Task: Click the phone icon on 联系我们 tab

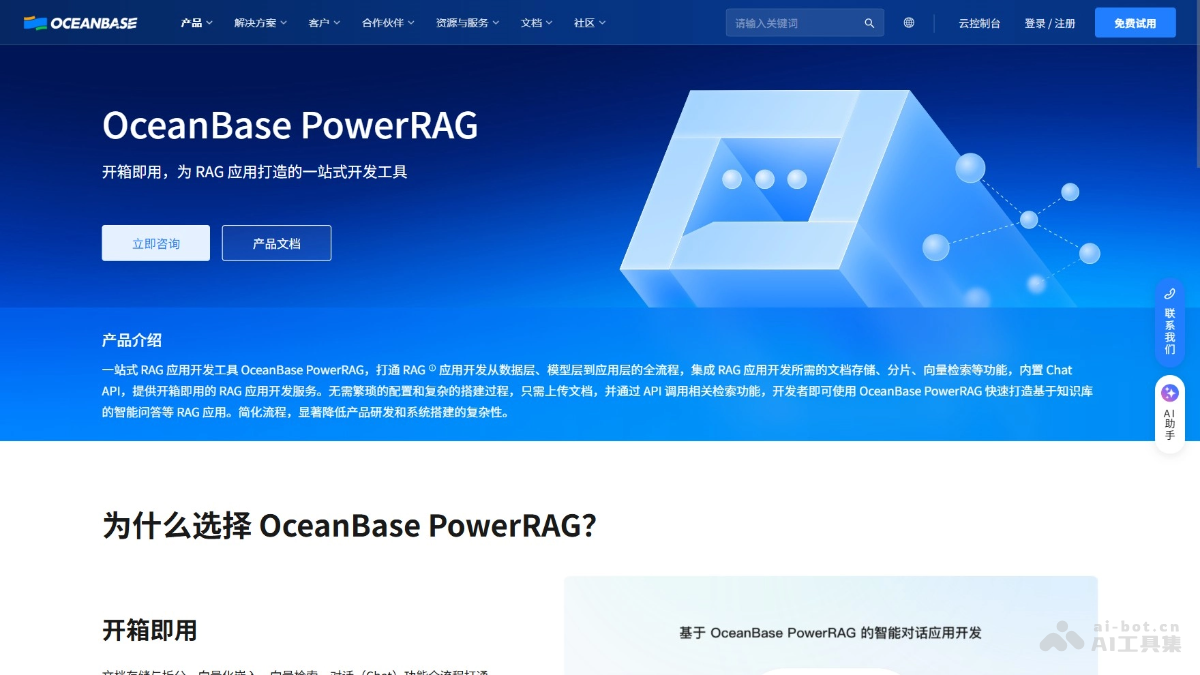Action: pos(1169,295)
